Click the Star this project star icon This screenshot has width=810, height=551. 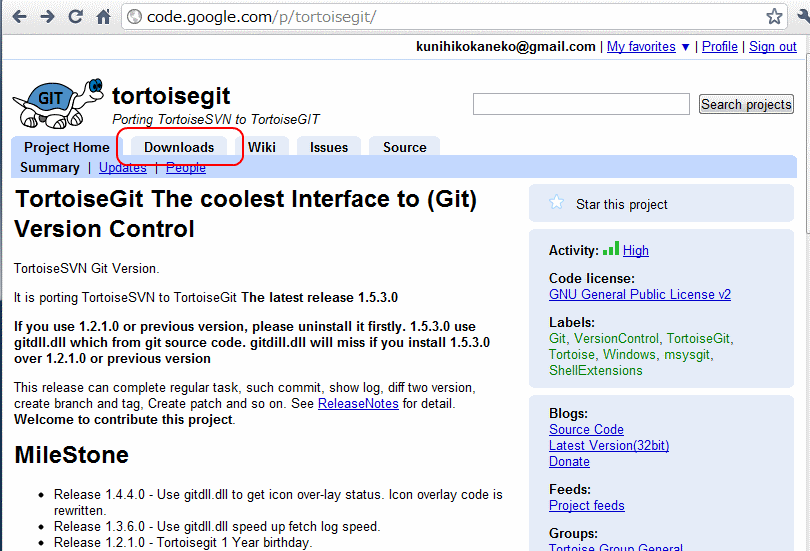pos(556,202)
